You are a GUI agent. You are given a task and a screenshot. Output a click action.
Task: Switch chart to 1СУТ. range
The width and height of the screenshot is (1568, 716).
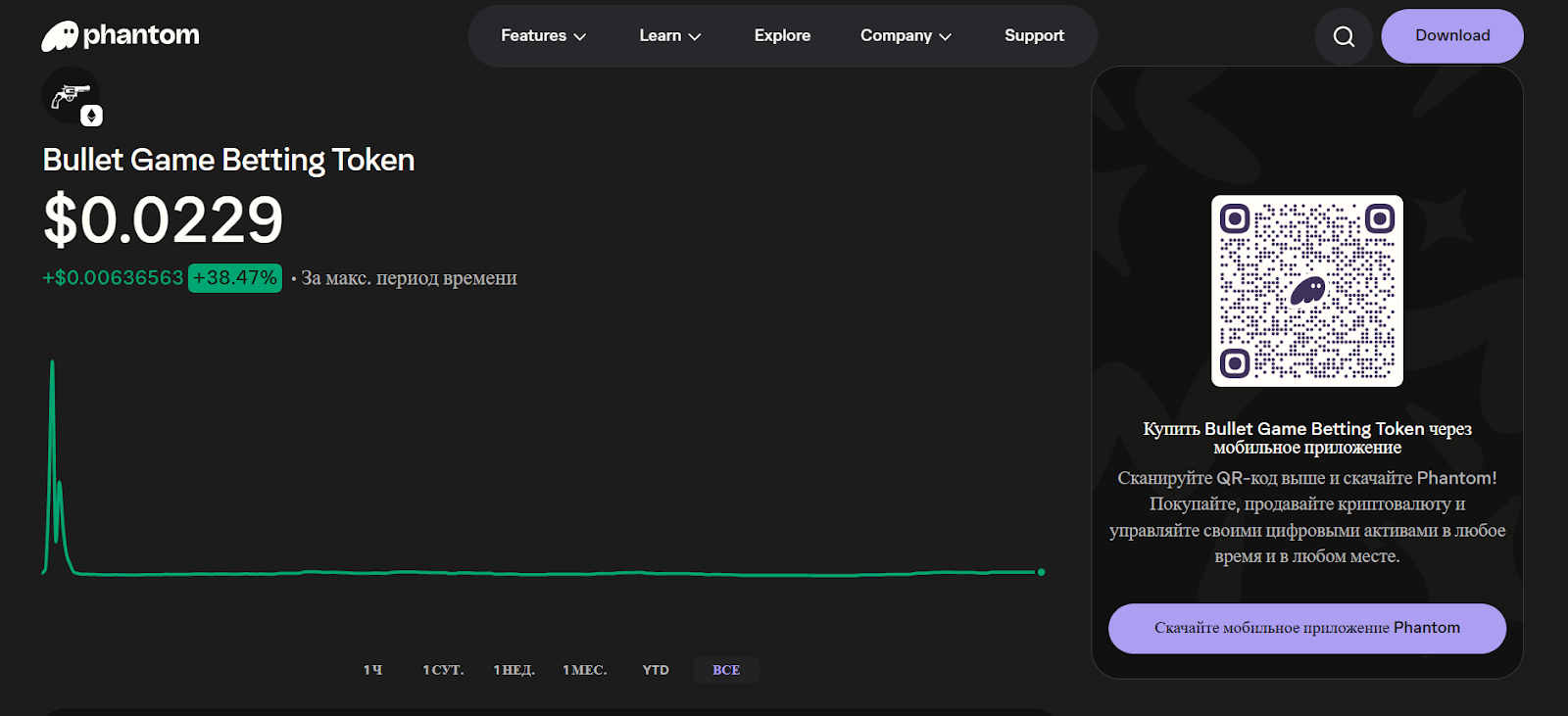443,670
